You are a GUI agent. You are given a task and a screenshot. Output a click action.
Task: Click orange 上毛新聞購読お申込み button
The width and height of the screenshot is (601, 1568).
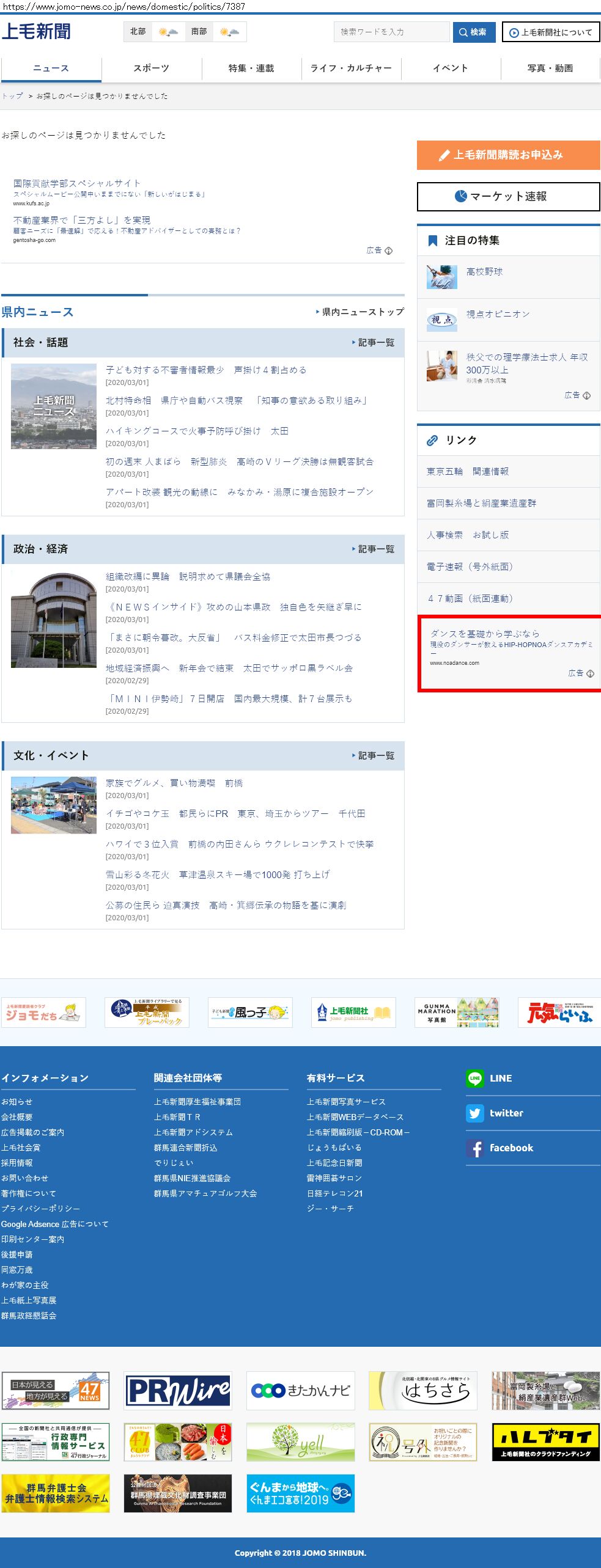pyautogui.click(x=508, y=155)
